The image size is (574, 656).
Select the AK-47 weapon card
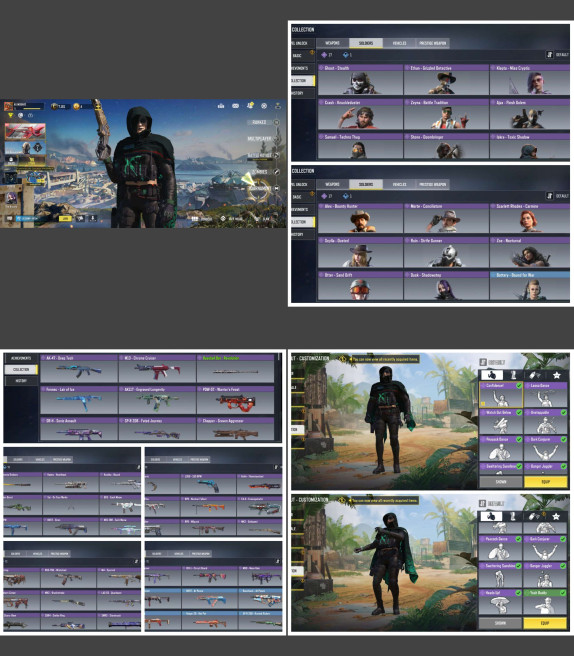(79, 369)
